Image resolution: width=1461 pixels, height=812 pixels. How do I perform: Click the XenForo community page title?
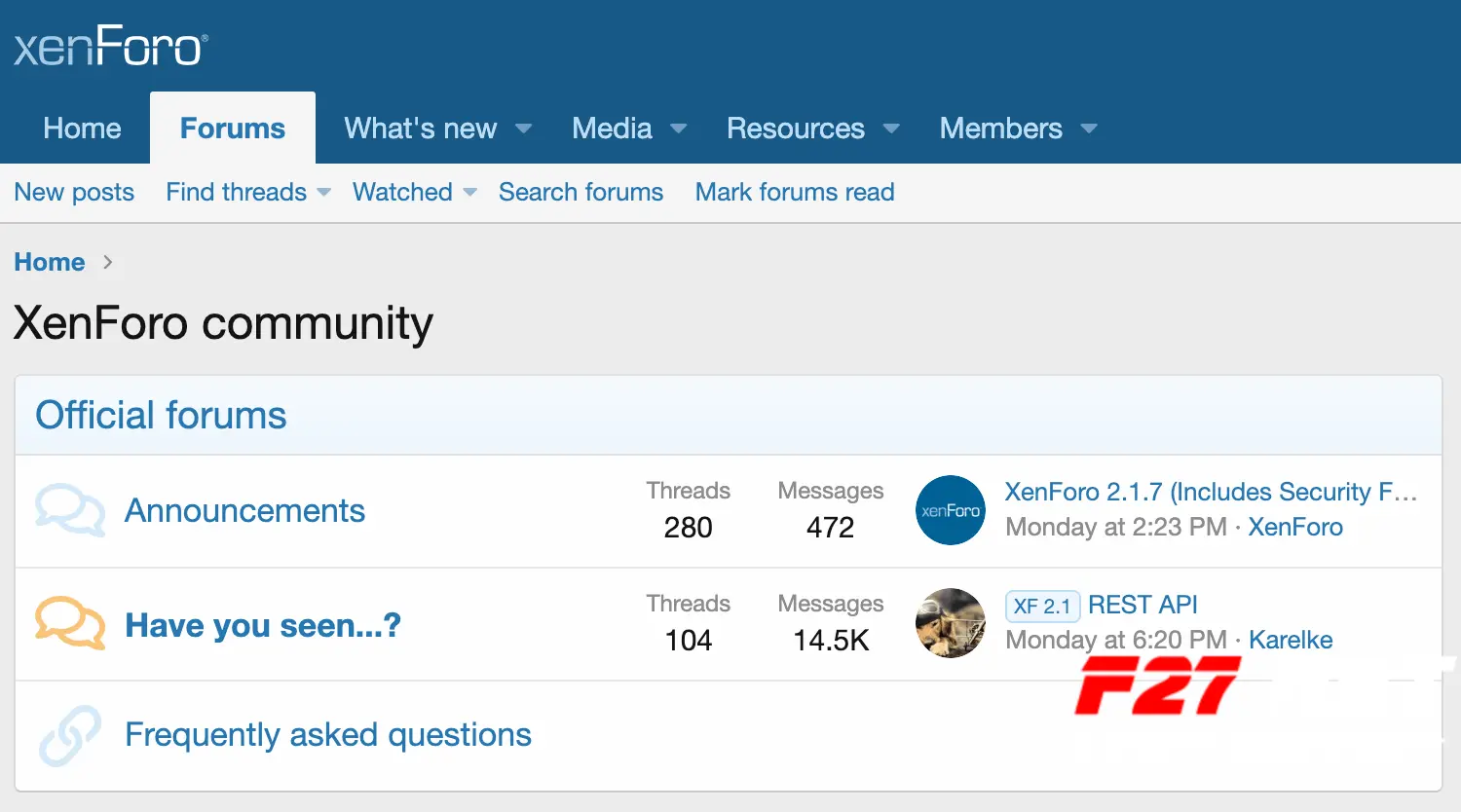click(x=223, y=323)
